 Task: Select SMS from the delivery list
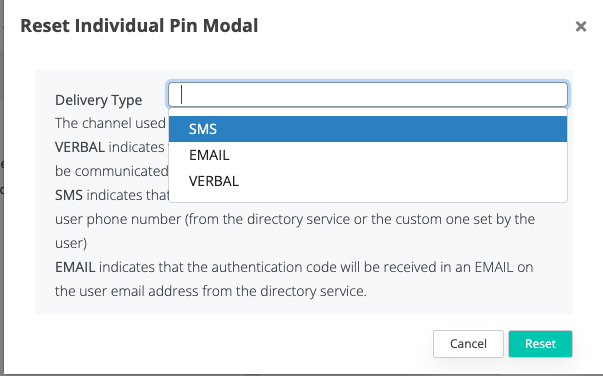click(368, 129)
